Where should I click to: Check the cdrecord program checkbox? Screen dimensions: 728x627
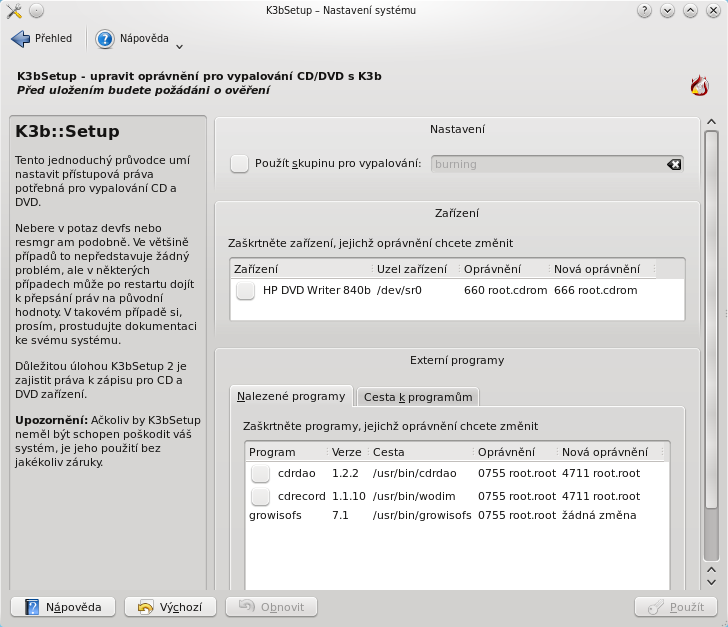260,496
